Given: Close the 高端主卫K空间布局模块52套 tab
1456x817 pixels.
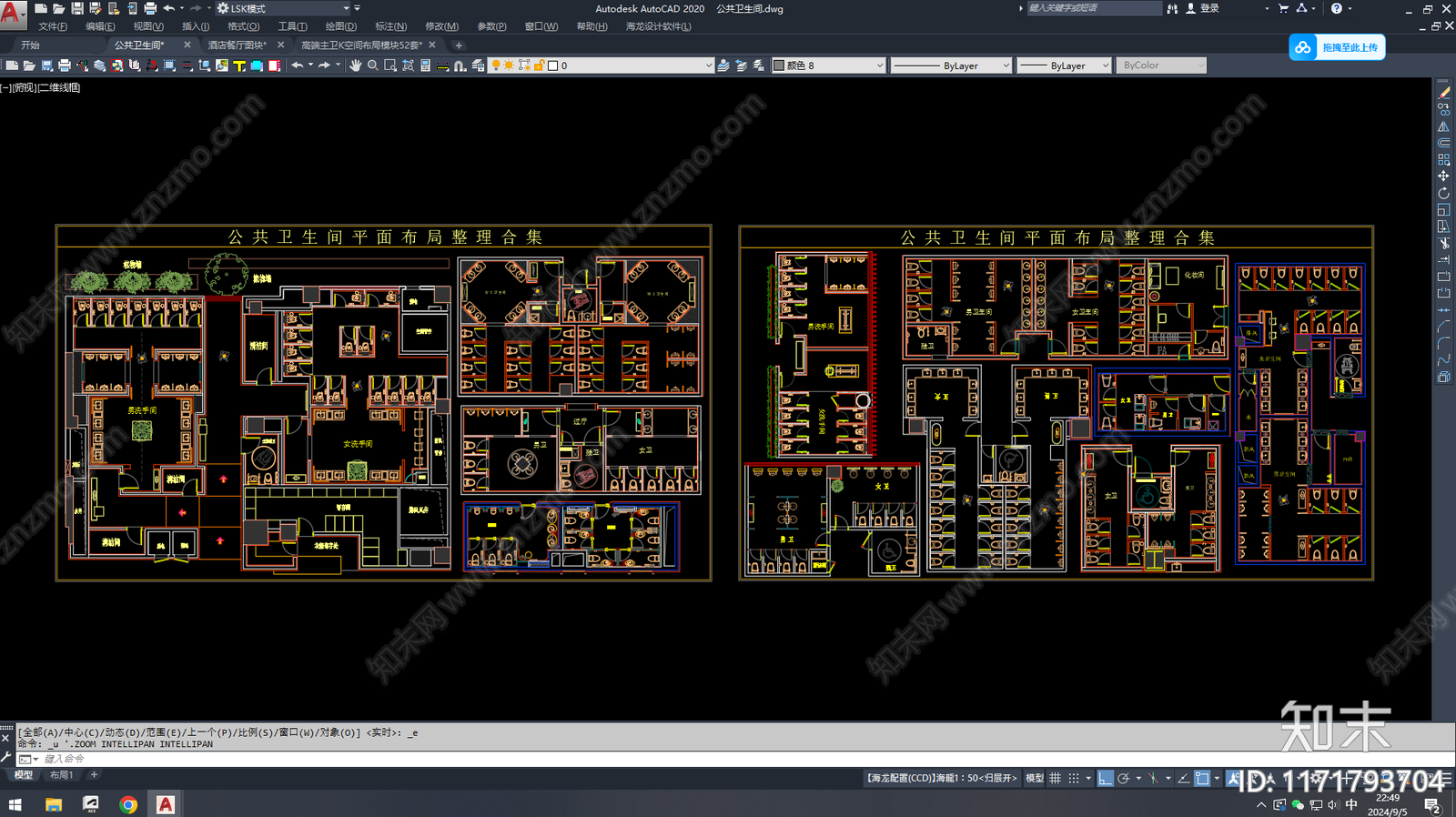Looking at the screenshot, I should (x=431, y=45).
